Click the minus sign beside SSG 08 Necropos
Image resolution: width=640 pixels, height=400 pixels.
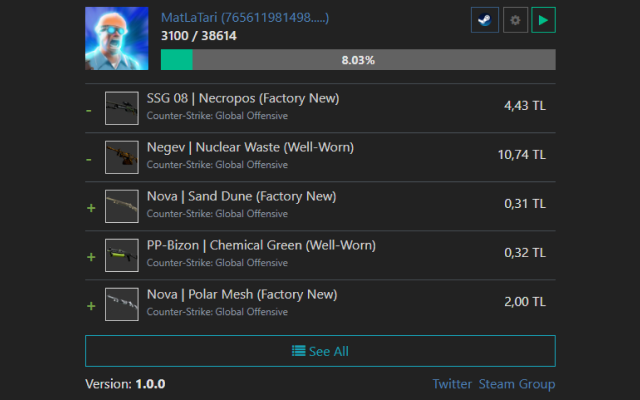coord(89,111)
